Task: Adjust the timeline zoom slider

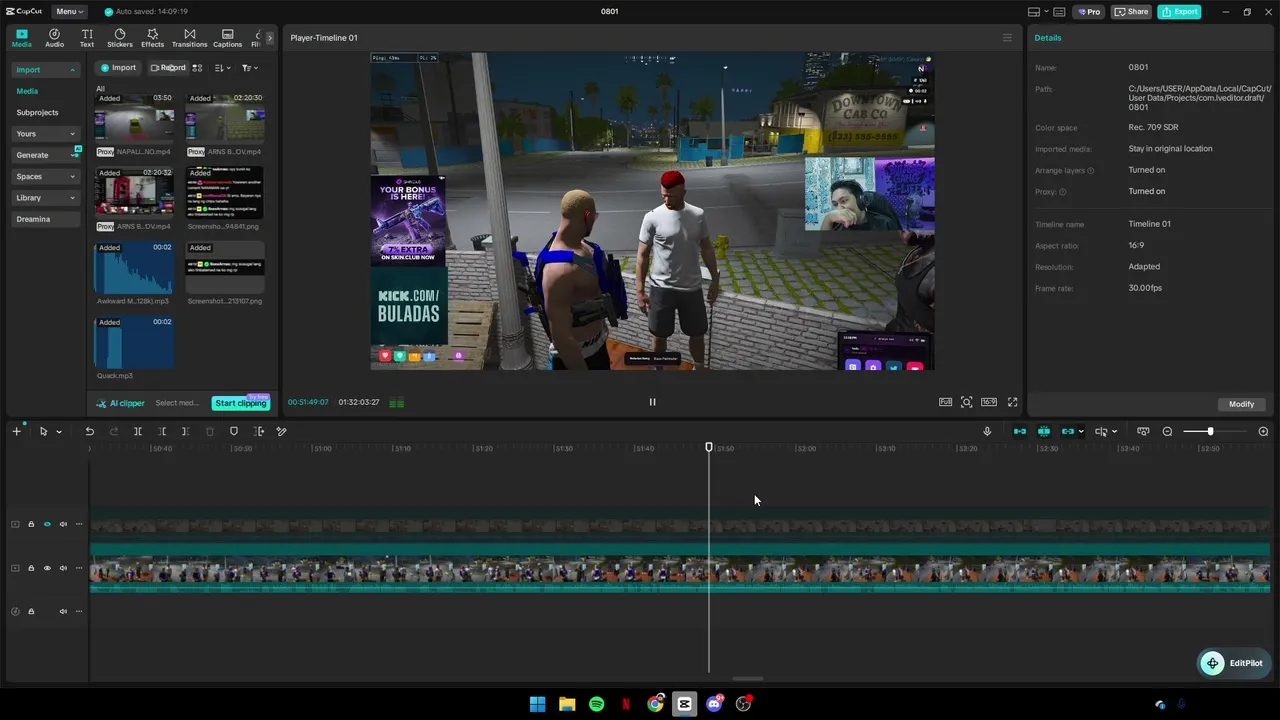Action: [x=1210, y=431]
